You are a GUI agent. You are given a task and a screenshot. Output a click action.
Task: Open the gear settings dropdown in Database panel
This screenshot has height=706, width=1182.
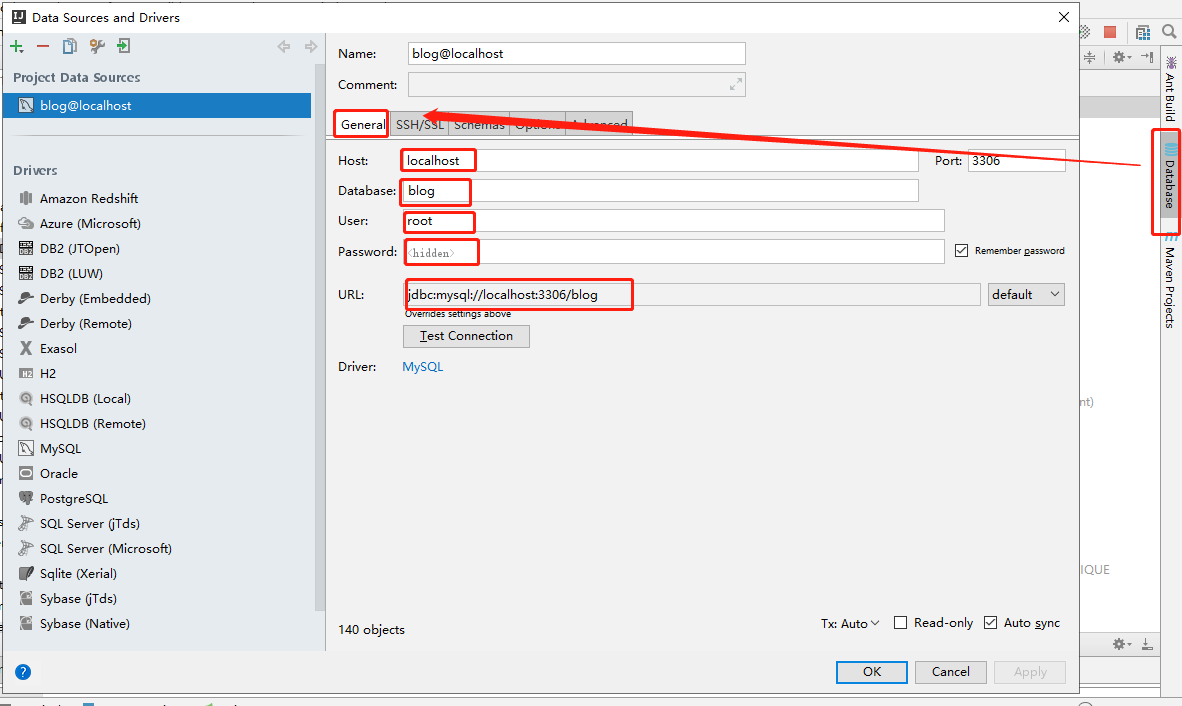[1122, 57]
